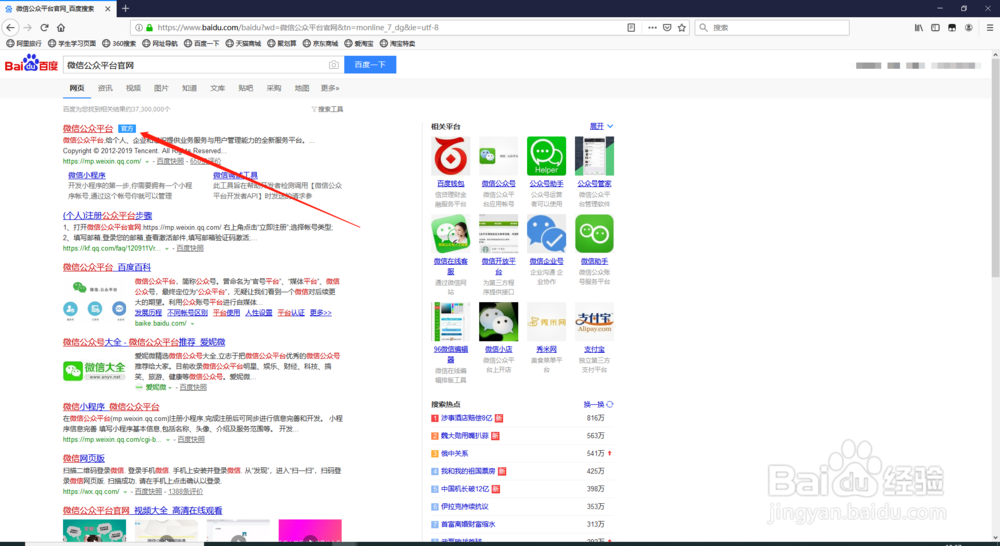Open a new browser tab with plus icon
Viewport: 1000px width, 546px height.
pos(125,8)
